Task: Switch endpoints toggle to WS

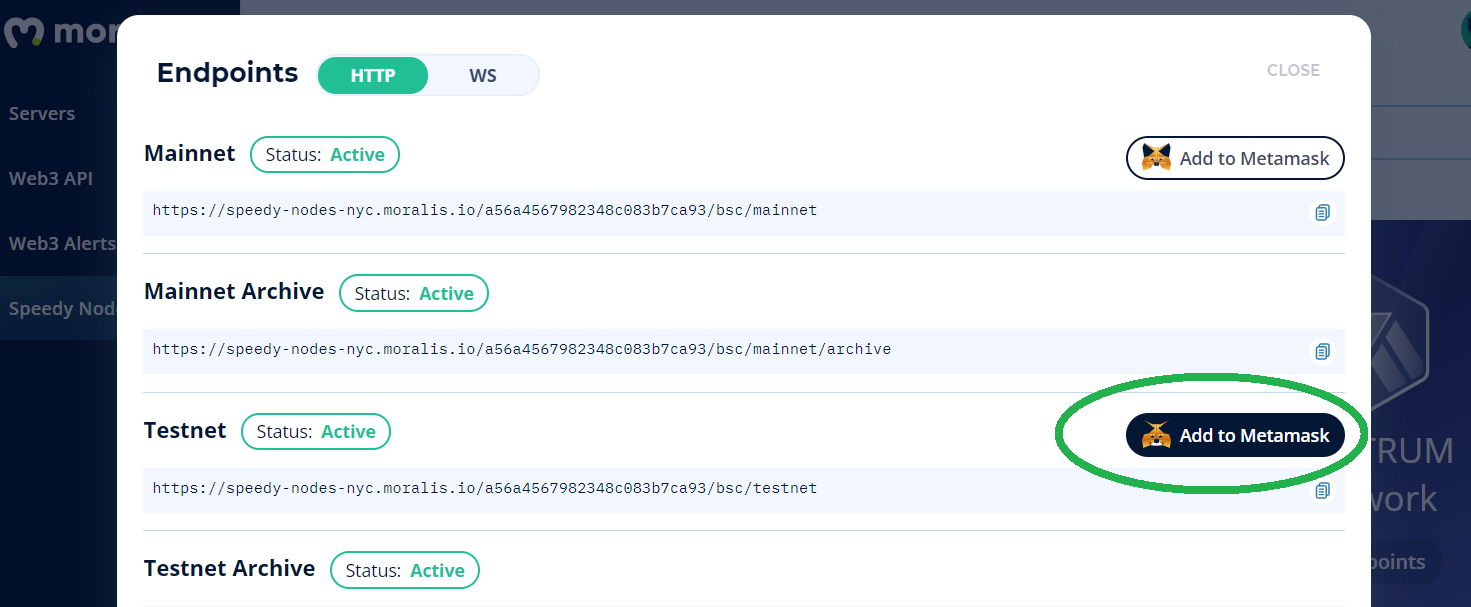Action: (x=483, y=75)
